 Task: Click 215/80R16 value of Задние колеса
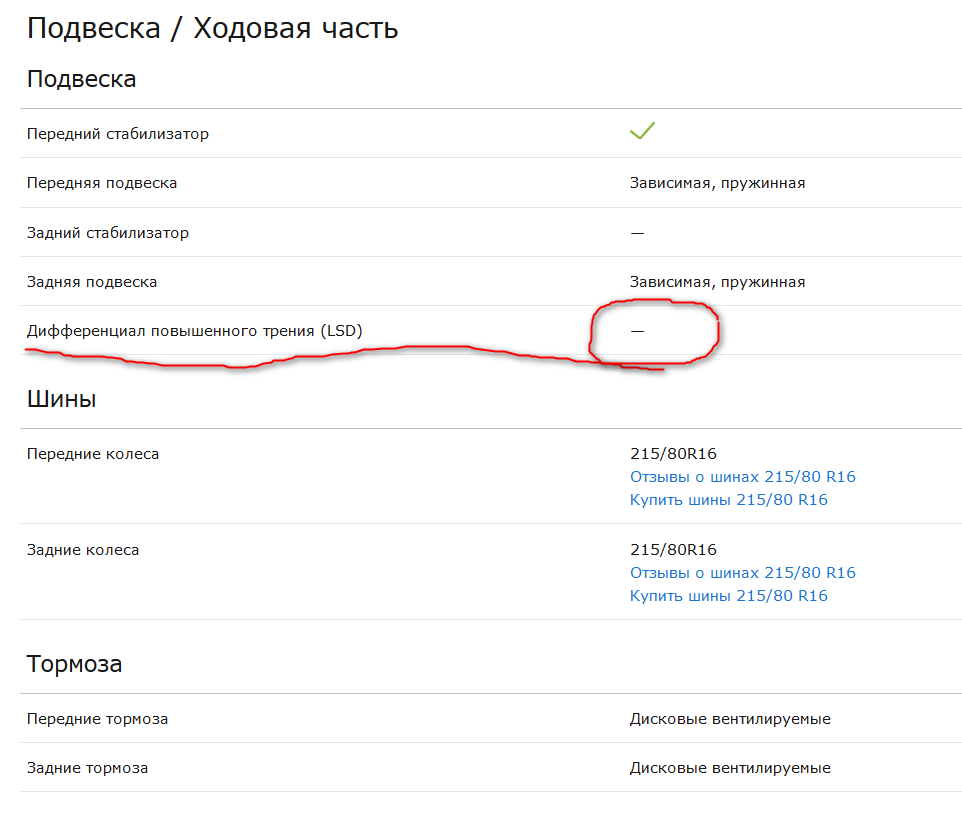click(673, 549)
